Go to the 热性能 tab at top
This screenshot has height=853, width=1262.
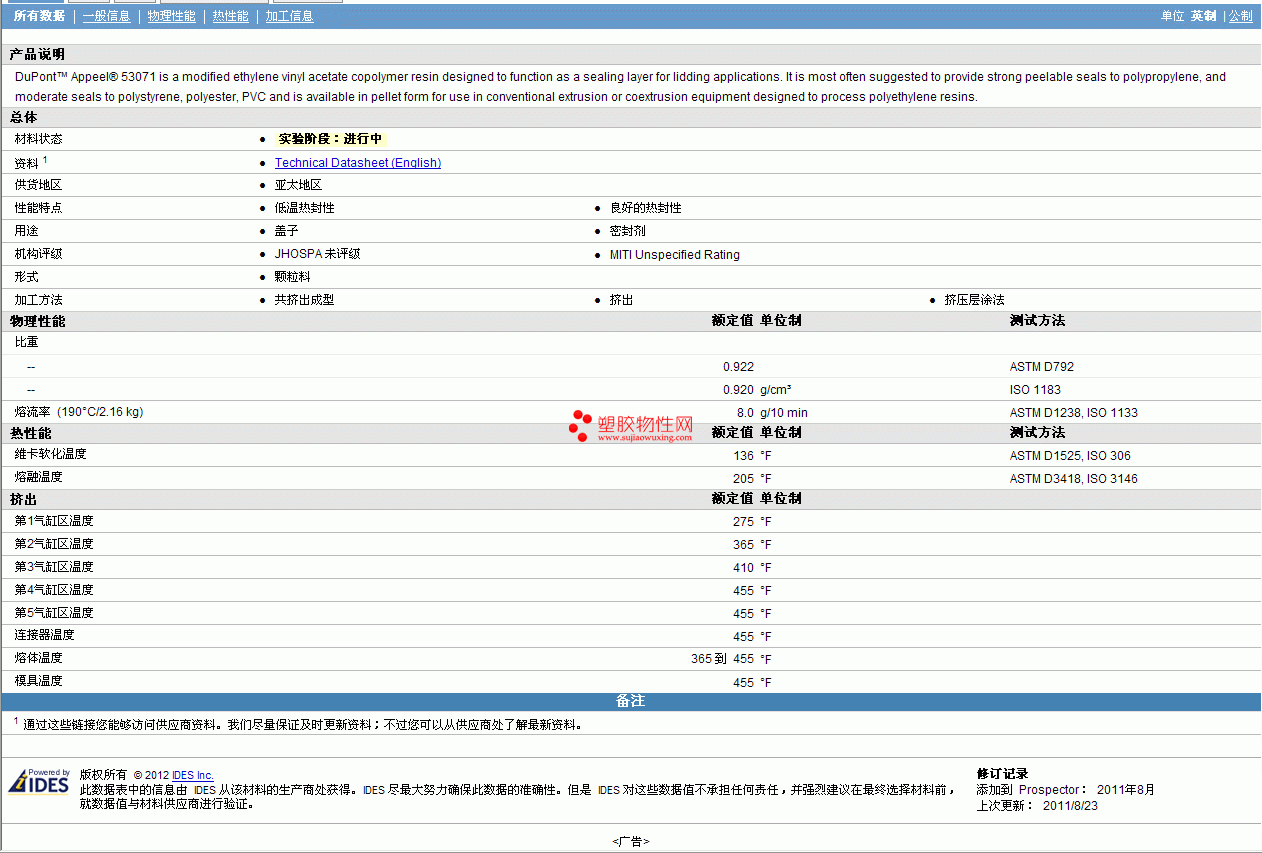click(231, 16)
